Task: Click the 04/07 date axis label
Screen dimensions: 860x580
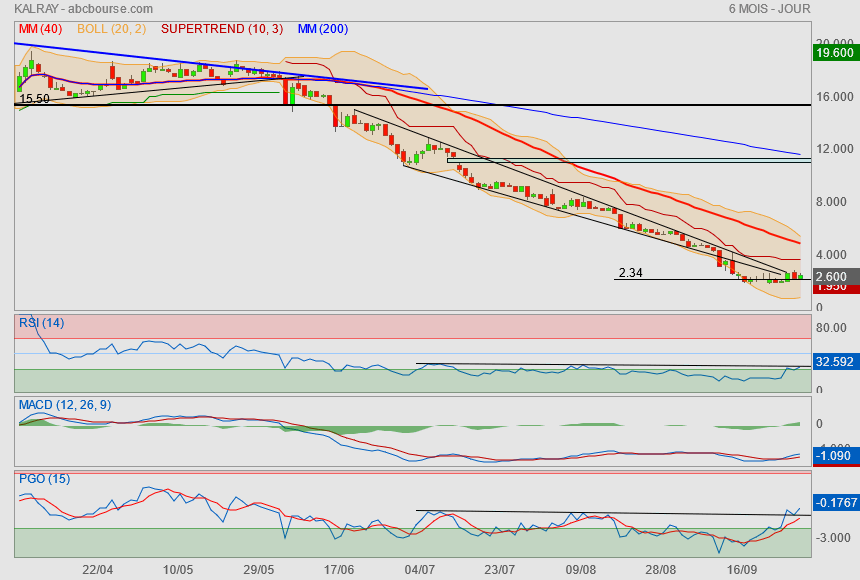Action: pyautogui.click(x=420, y=569)
